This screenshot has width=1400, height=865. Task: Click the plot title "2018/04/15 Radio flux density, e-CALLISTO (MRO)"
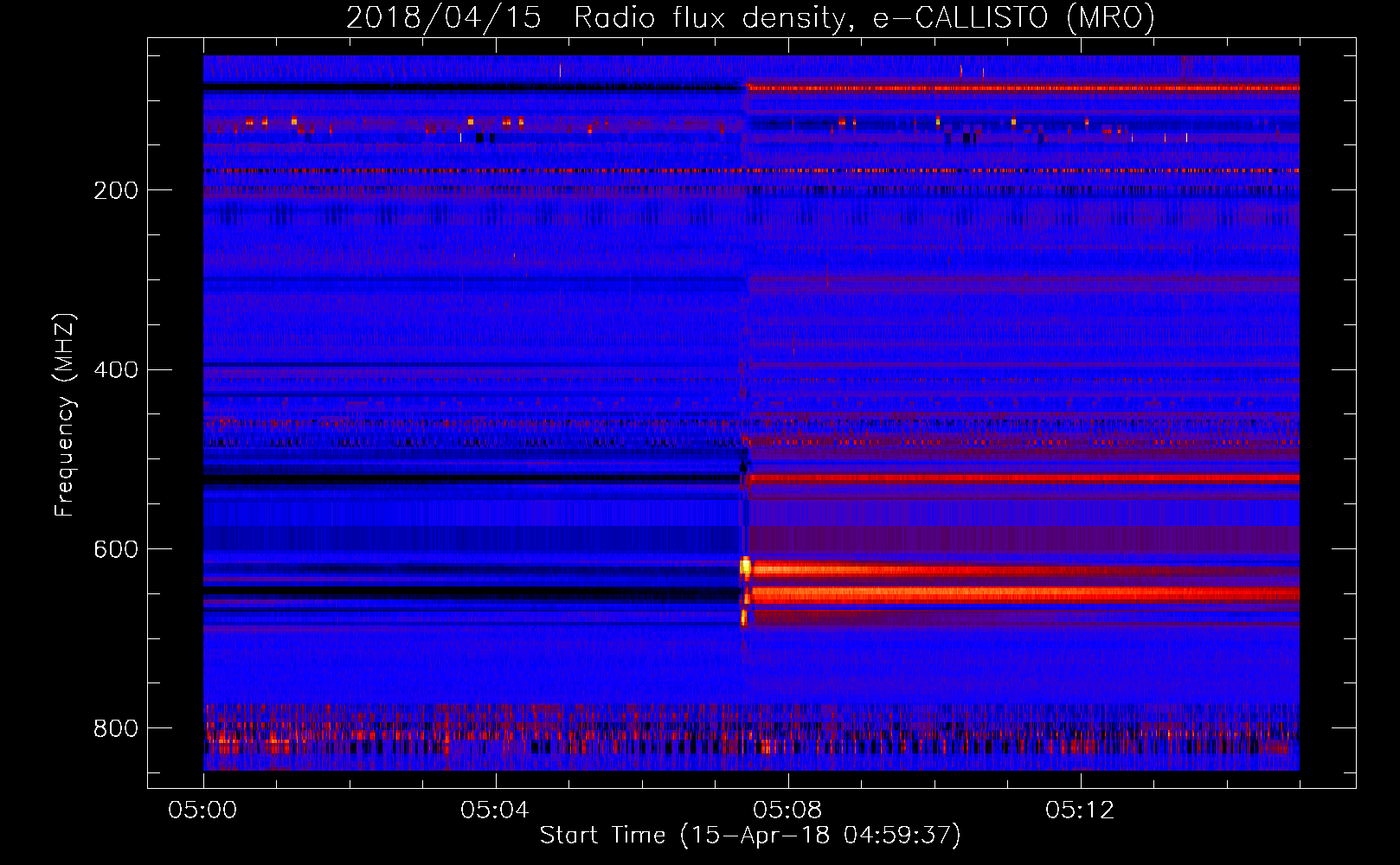(750, 17)
